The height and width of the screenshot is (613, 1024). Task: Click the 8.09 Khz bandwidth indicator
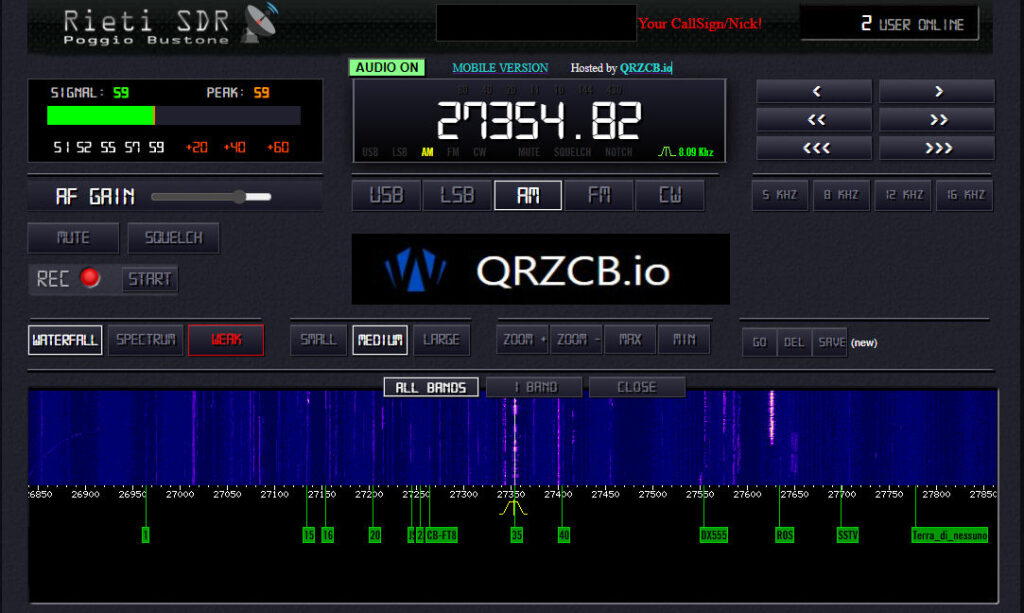pyautogui.click(x=686, y=151)
